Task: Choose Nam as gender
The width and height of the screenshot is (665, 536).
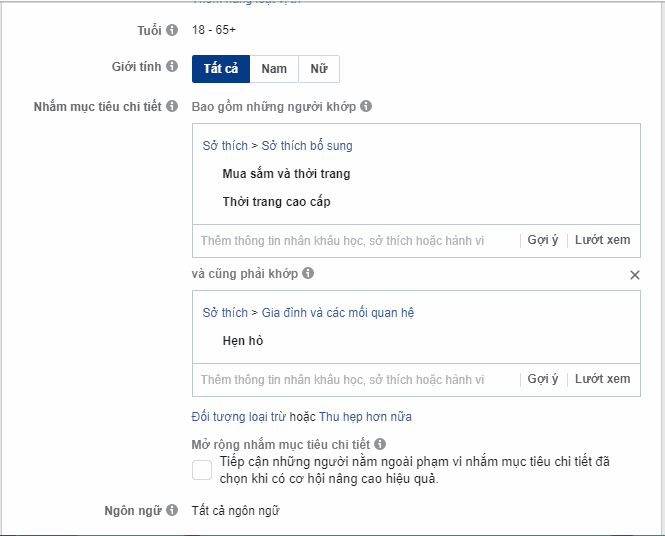Action: [274, 69]
